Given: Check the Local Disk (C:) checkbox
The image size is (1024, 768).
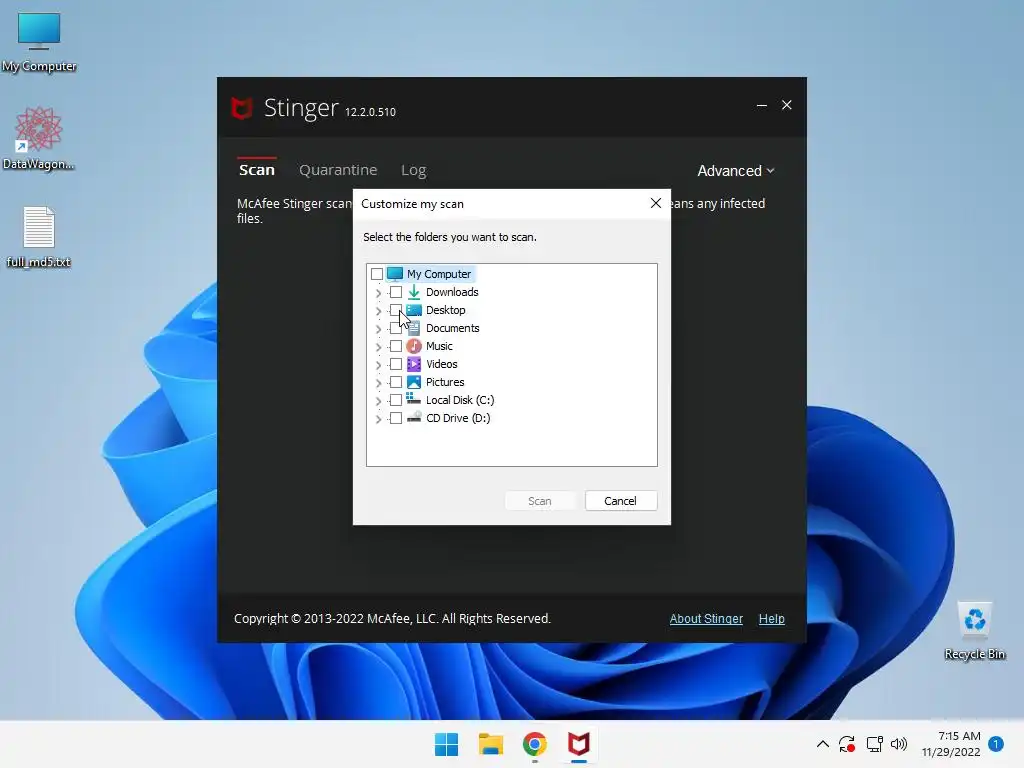Looking at the screenshot, I should (396, 400).
